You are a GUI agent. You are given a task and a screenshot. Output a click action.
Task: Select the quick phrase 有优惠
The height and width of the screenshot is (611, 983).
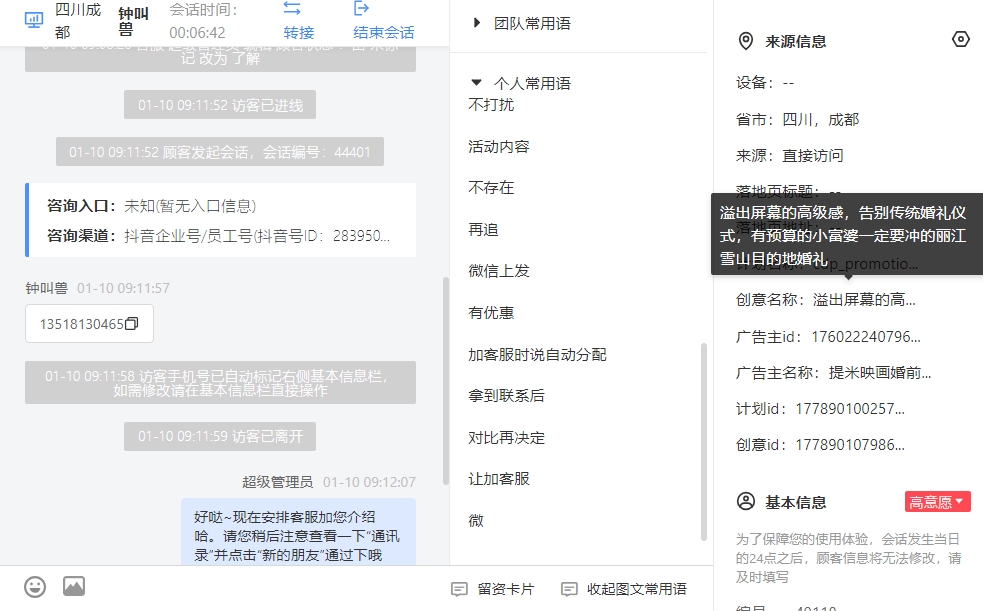491,313
